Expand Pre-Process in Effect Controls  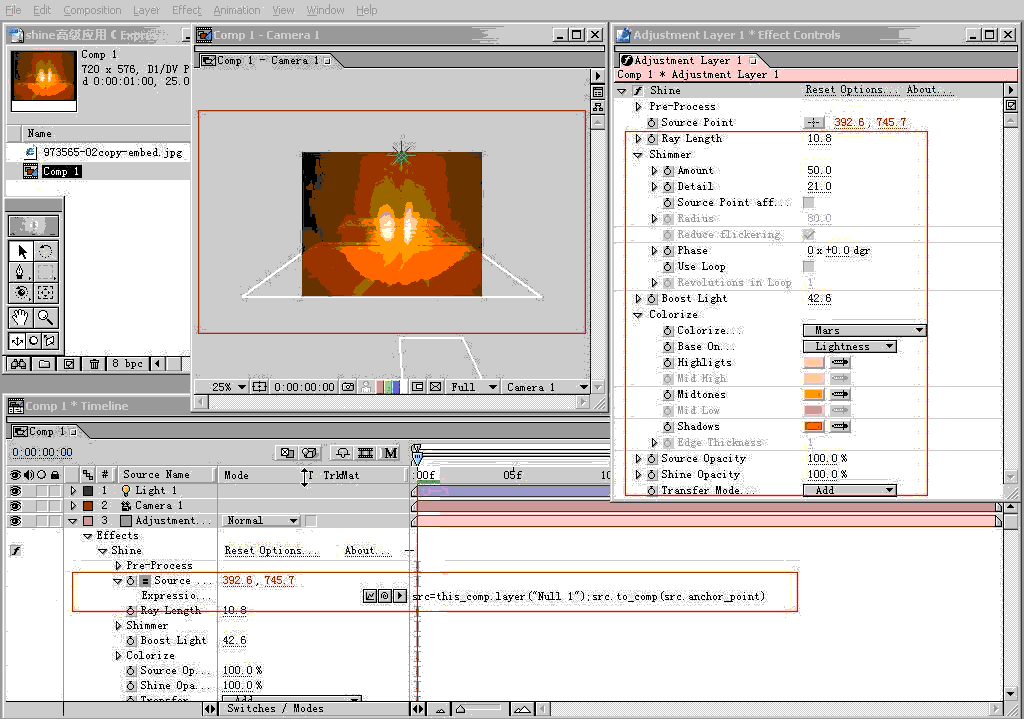(638, 106)
